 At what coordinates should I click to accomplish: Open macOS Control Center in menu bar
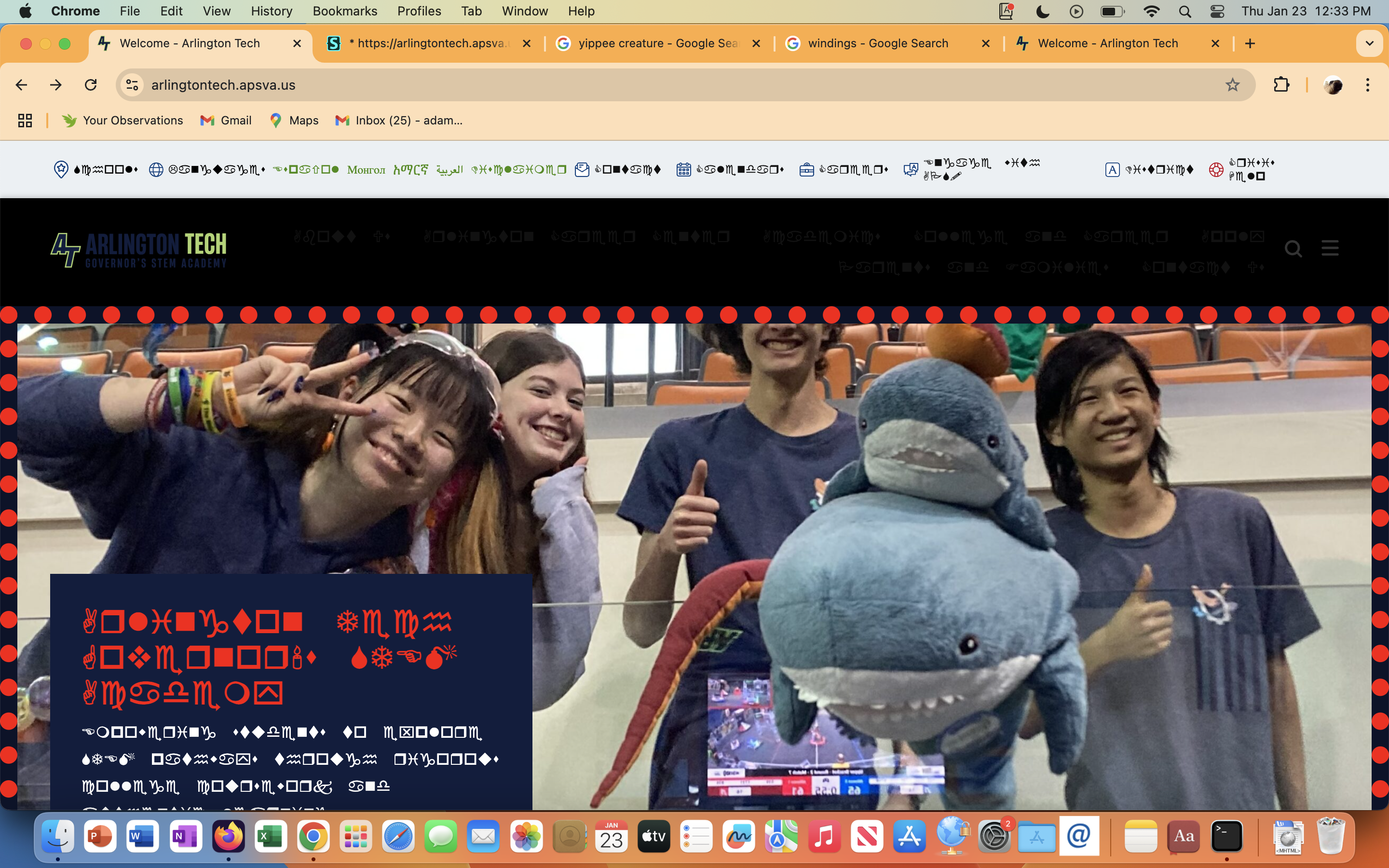click(x=1216, y=12)
